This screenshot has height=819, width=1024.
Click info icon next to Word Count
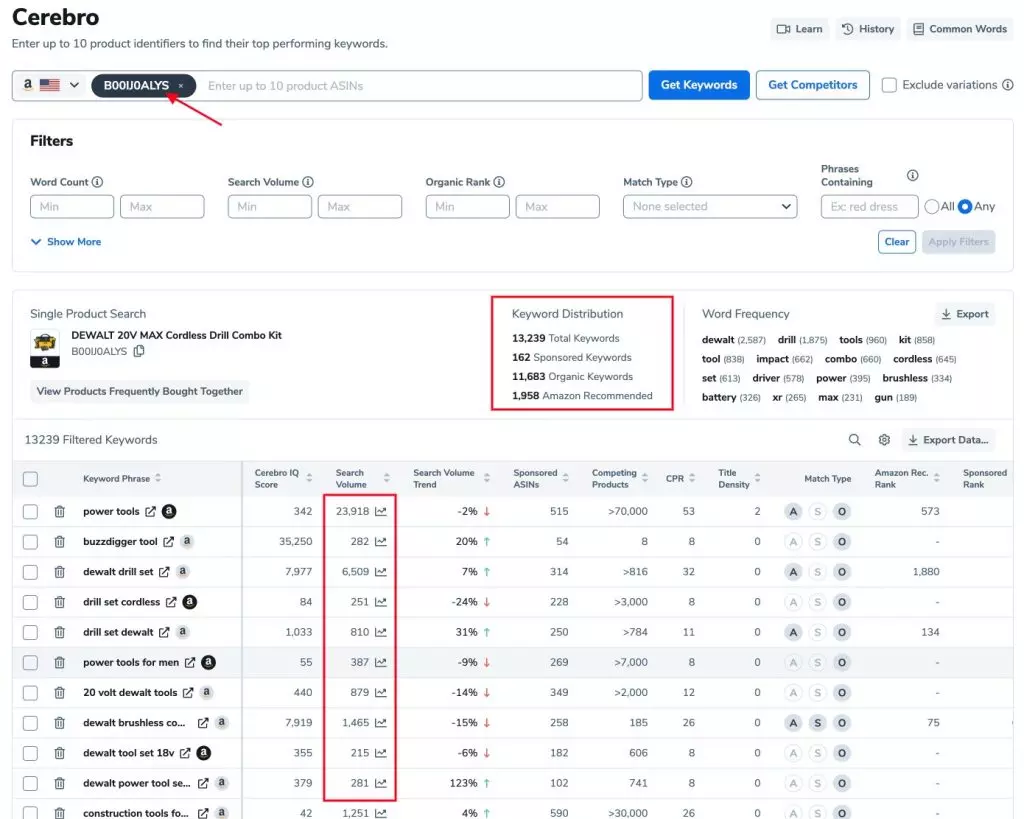pyautogui.click(x=98, y=182)
